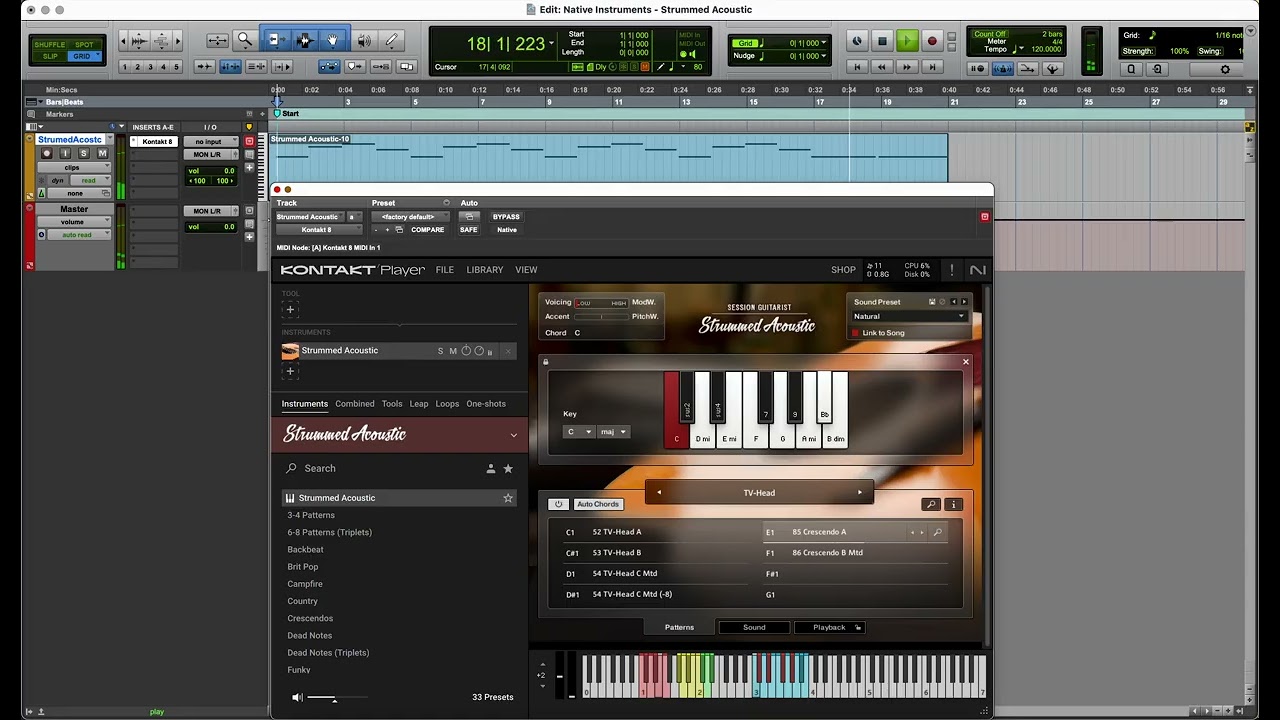
Task: Click favorites star beside Strummed Acoustic preset
Action: [507, 498]
